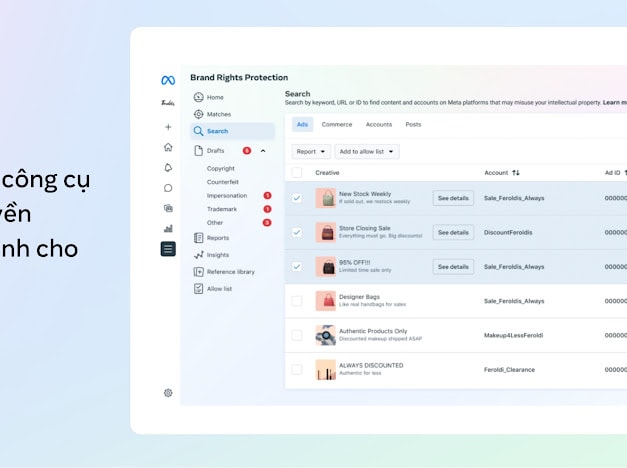
Task: Click the Allow list checklist icon
Action: [198, 288]
